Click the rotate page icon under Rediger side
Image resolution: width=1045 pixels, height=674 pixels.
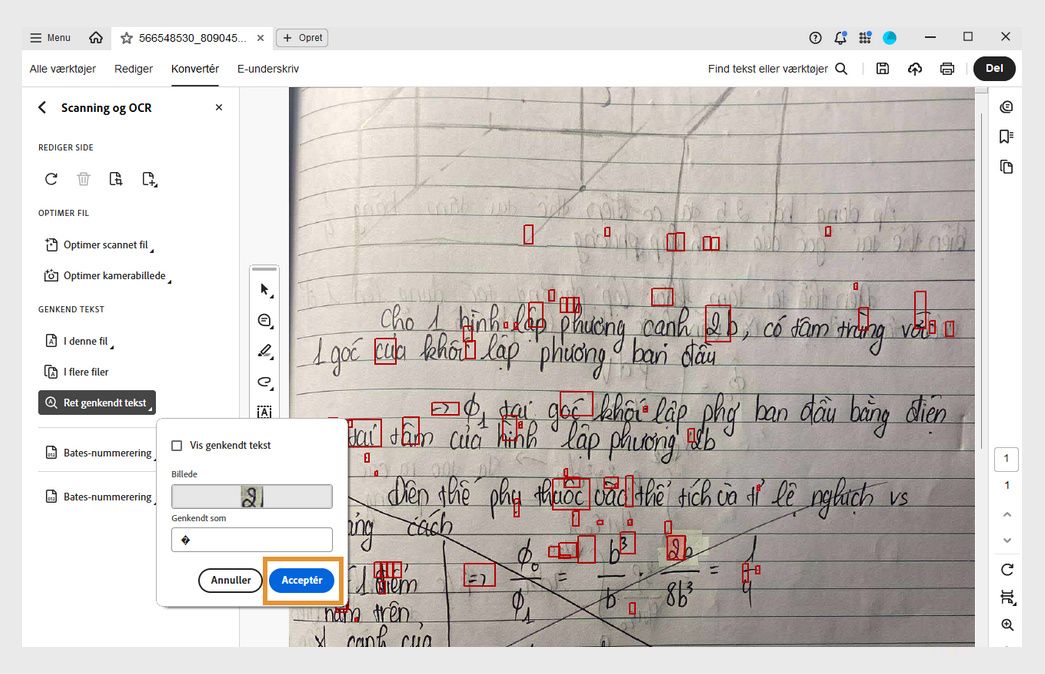click(51, 179)
